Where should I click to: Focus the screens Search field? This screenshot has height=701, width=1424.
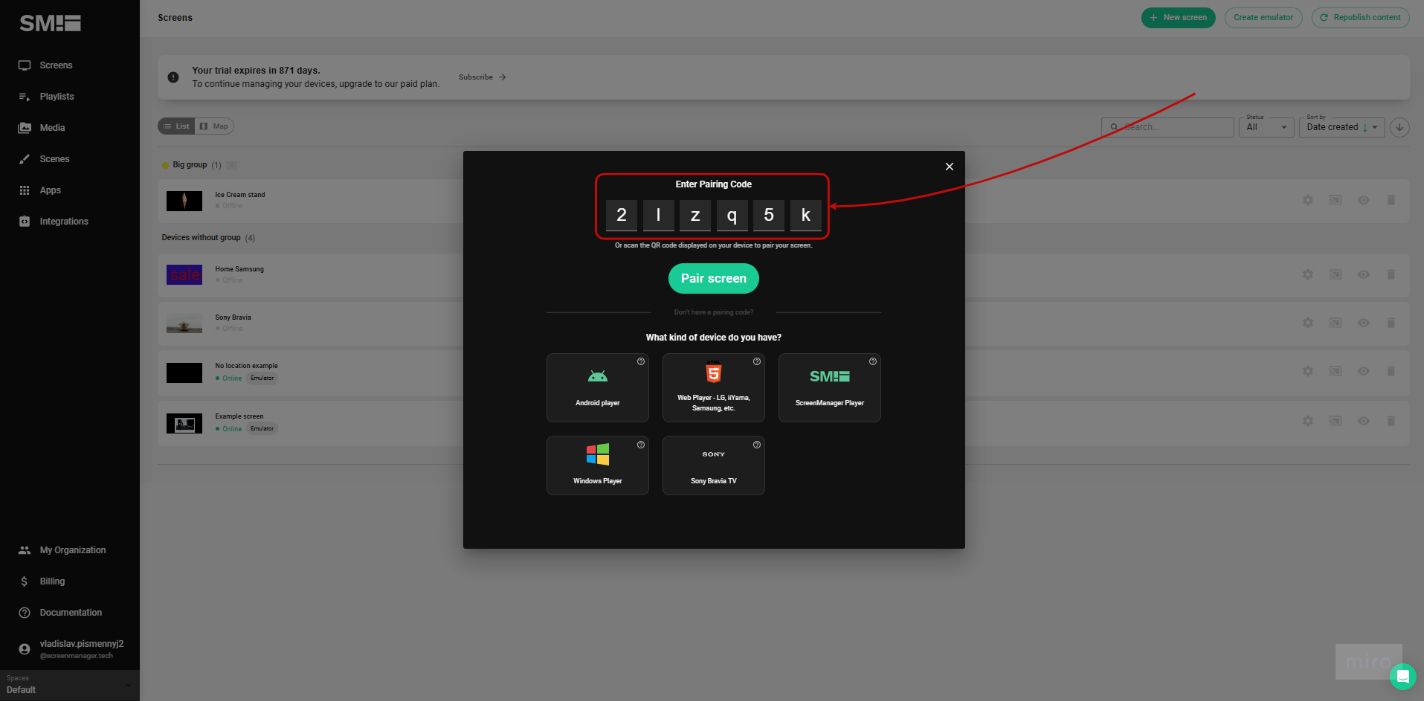tap(1167, 127)
